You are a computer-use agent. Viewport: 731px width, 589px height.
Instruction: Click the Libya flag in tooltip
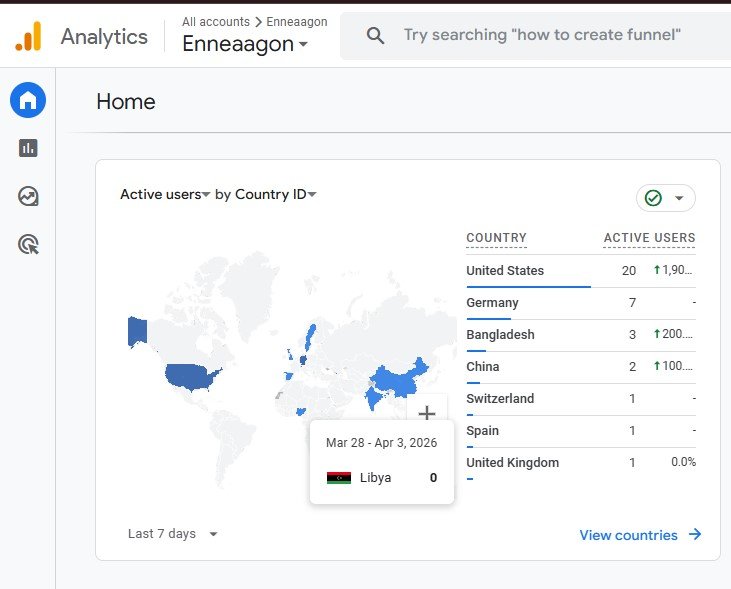(x=339, y=478)
